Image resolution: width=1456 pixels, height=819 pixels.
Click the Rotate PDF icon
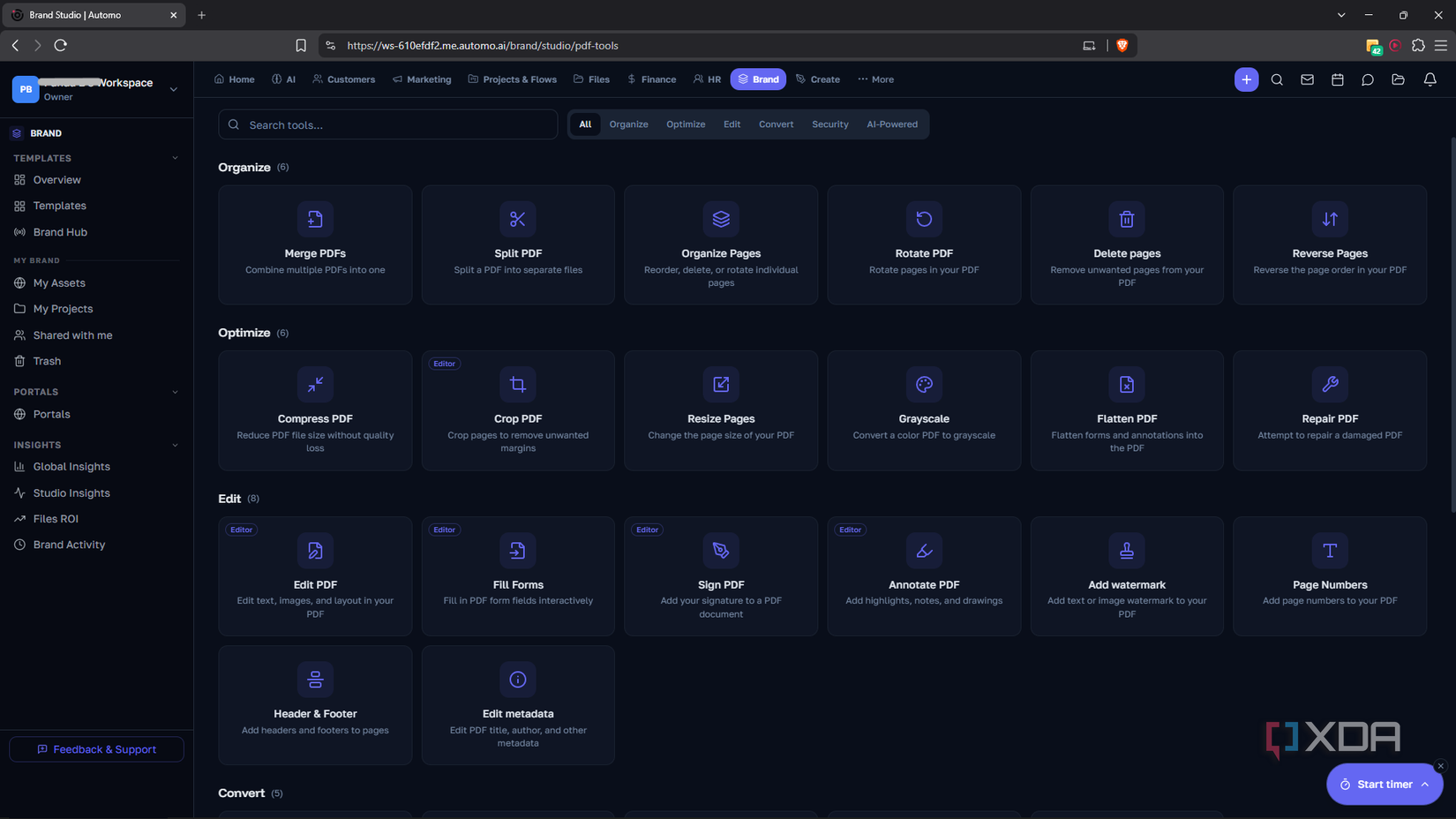tap(924, 219)
